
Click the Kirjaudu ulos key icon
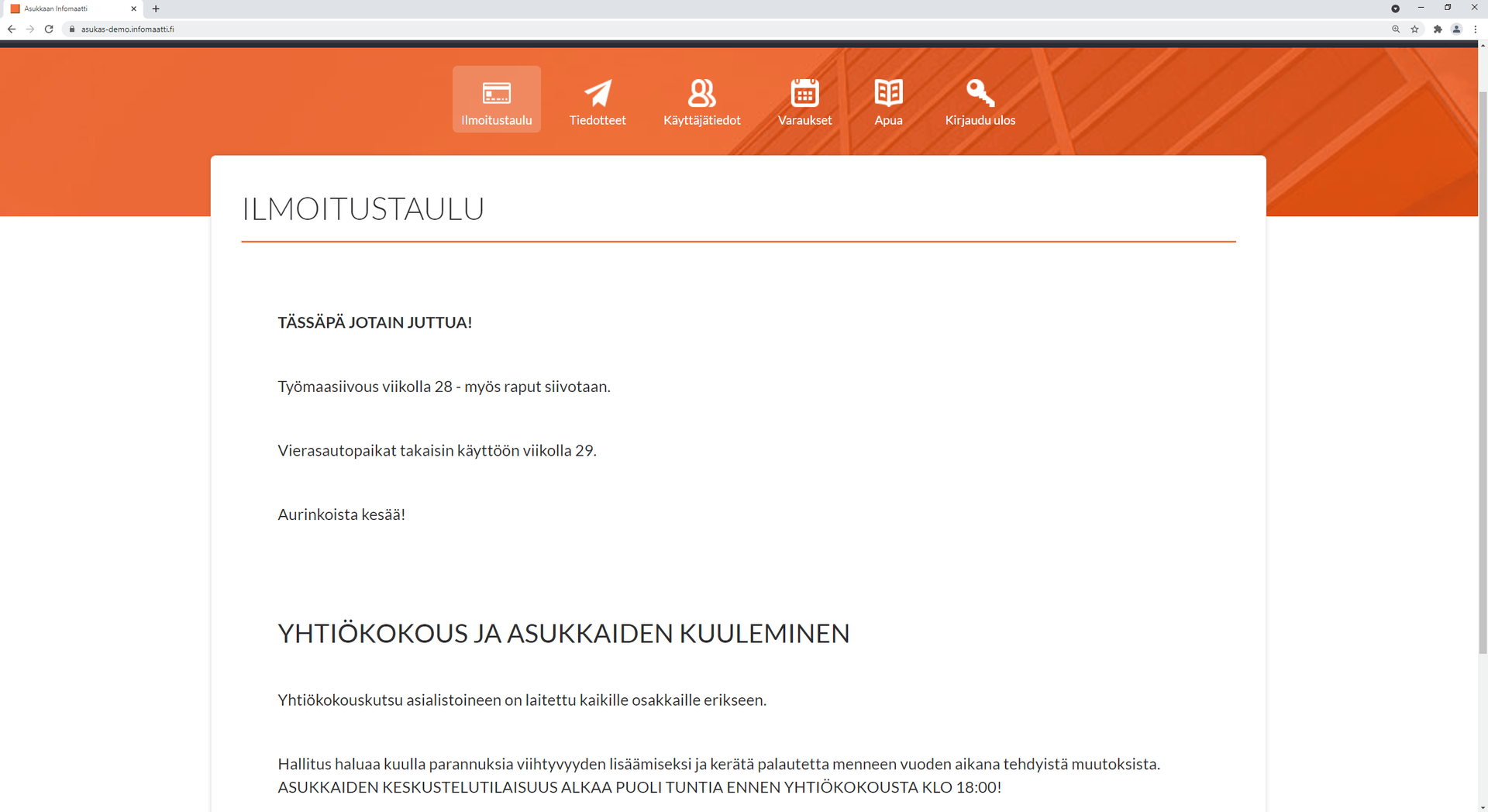(980, 92)
